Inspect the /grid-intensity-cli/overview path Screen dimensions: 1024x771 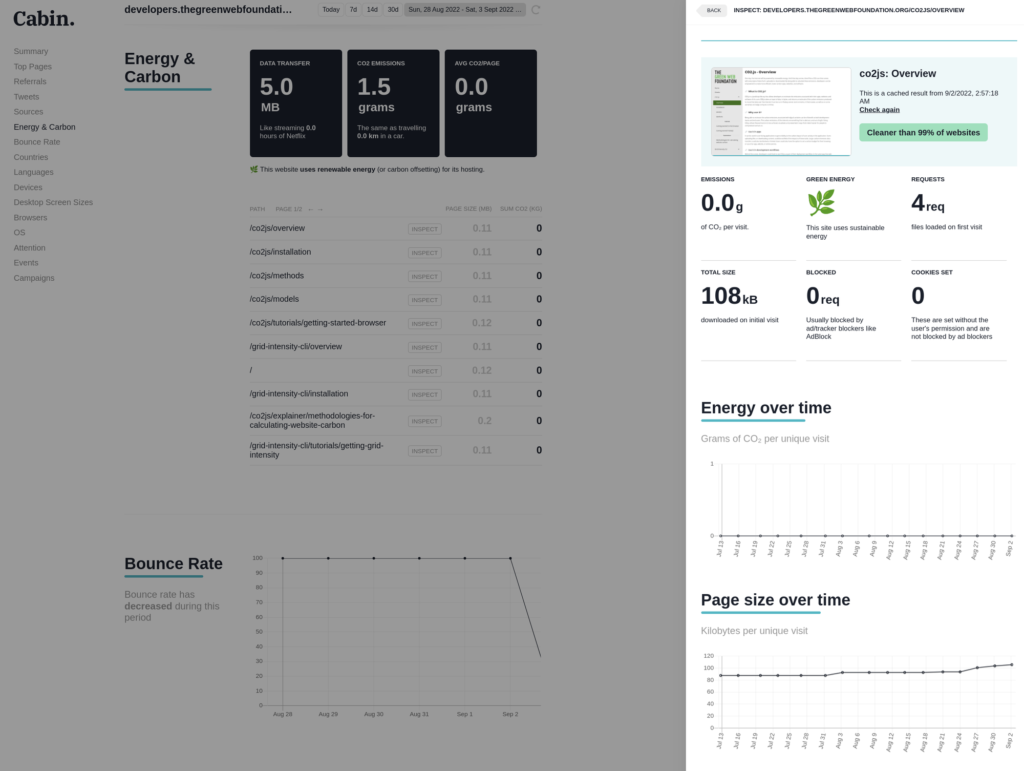coord(424,347)
